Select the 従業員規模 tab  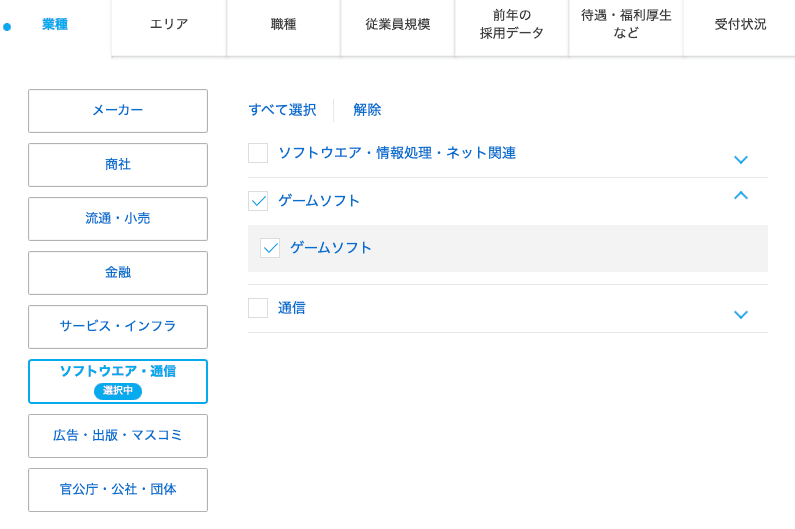(x=398, y=25)
